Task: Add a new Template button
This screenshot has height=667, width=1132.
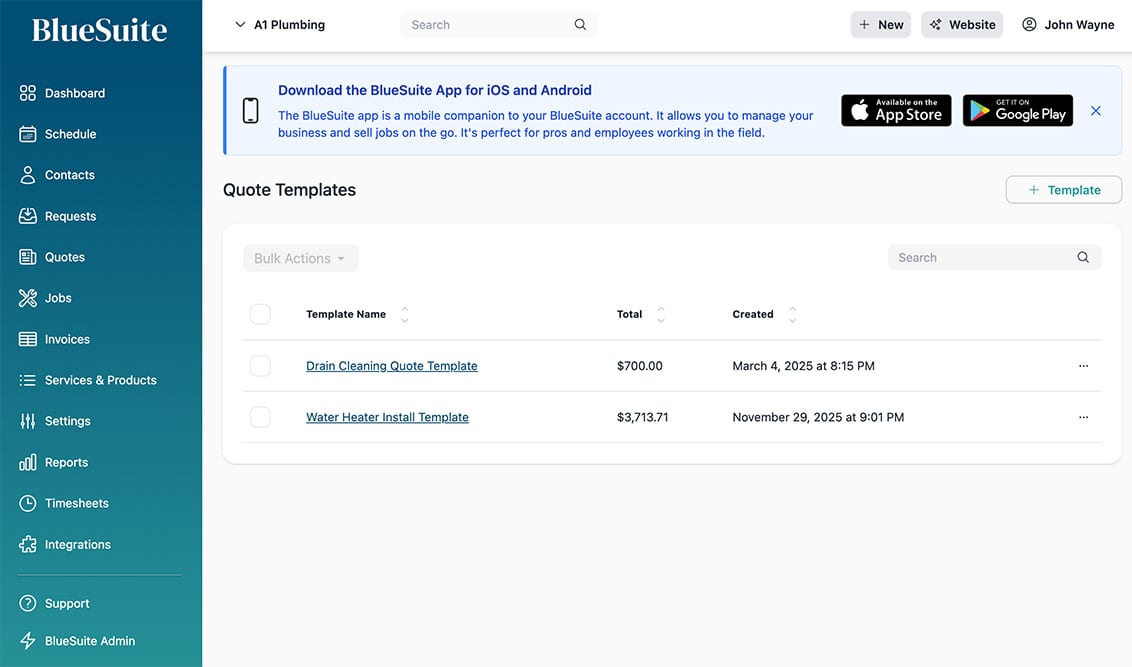Action: click(x=1063, y=190)
